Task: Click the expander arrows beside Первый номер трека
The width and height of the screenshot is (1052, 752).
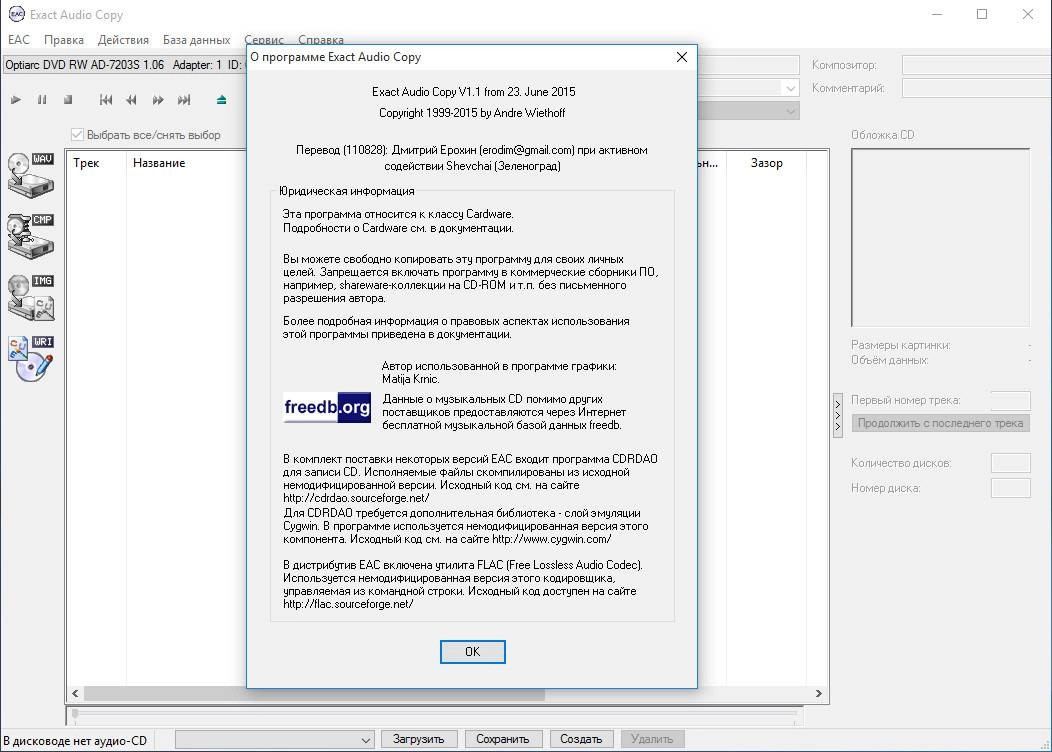Action: (x=837, y=416)
